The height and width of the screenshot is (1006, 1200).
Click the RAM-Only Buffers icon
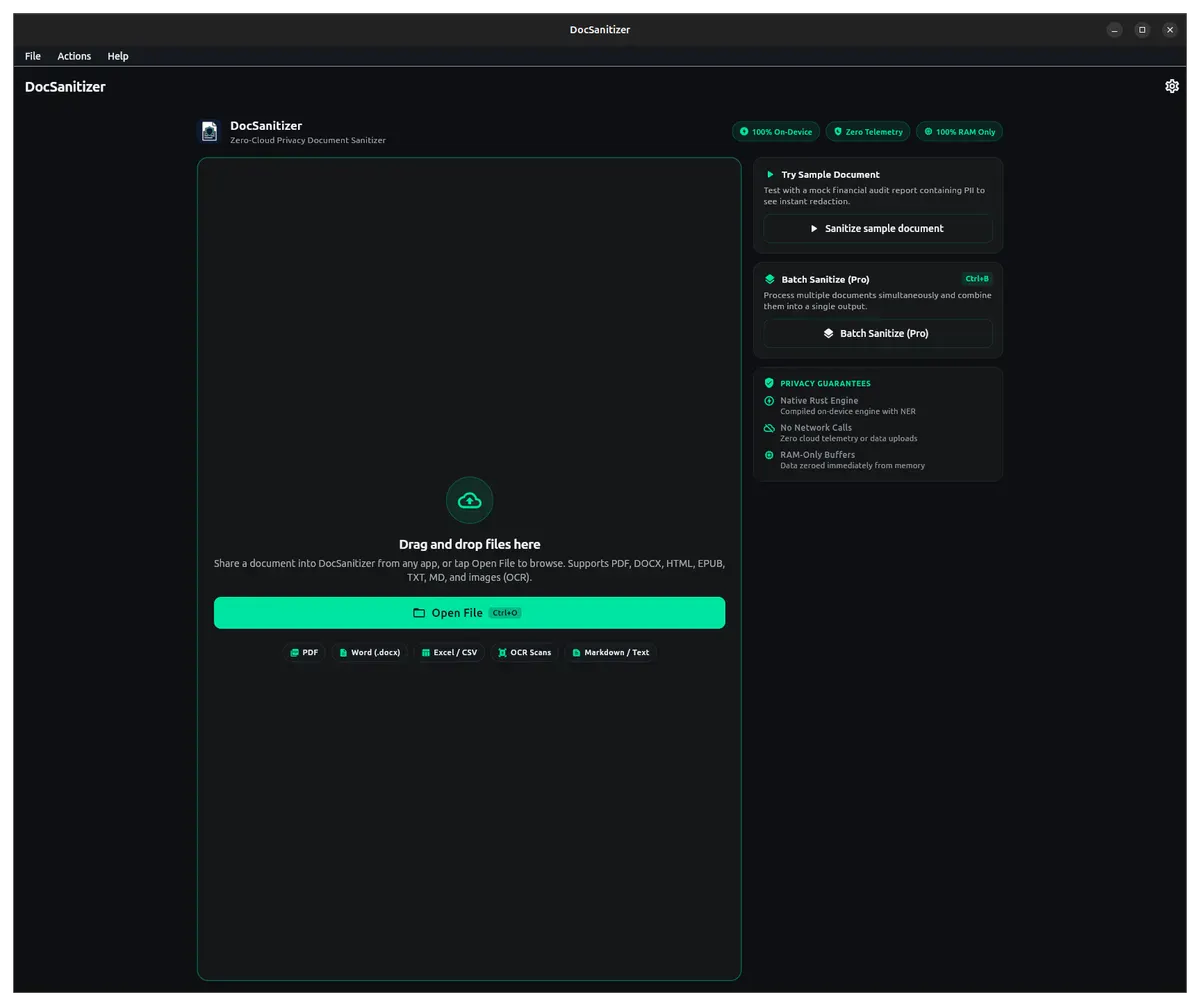coord(769,455)
